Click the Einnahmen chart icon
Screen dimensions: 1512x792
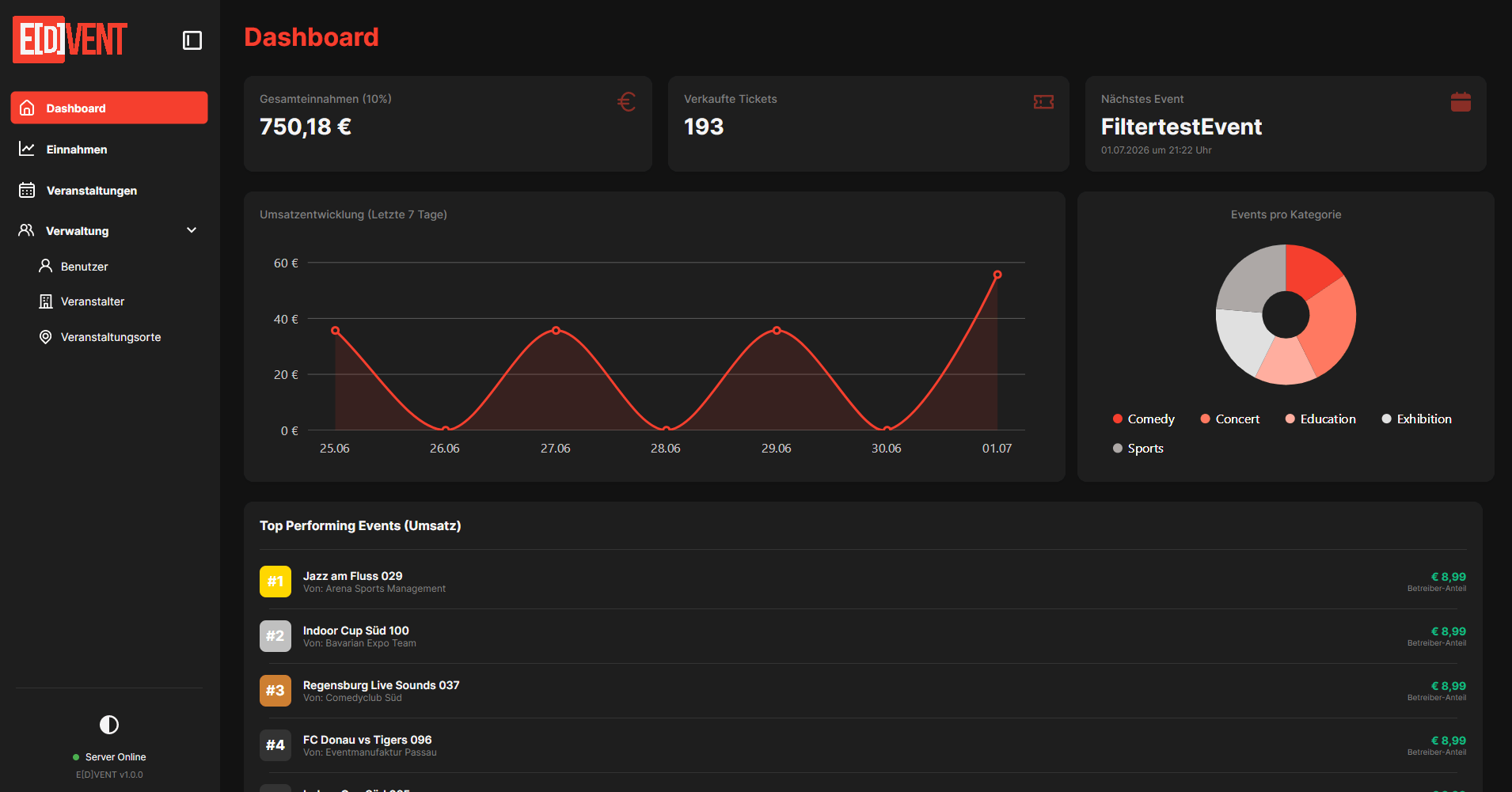[x=27, y=149]
